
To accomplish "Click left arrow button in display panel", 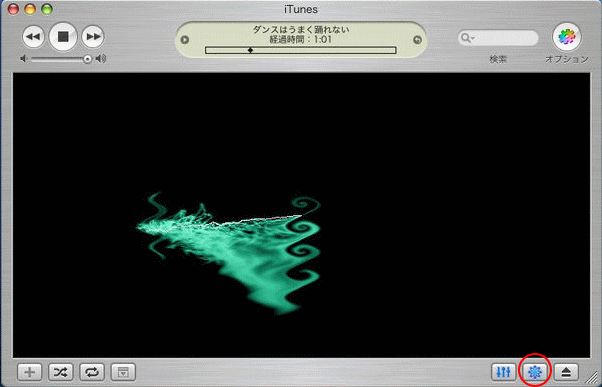I will (185, 40).
